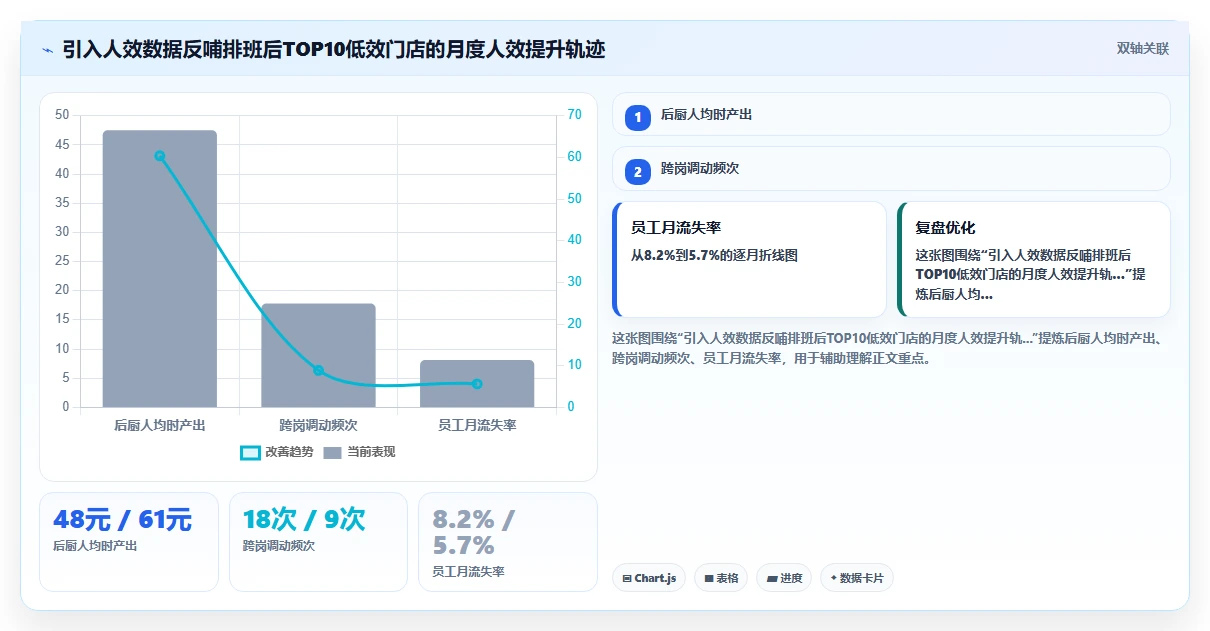1210x631 pixels.
Task: Toggle the 改善趋势 legend label
Action: (x=289, y=452)
